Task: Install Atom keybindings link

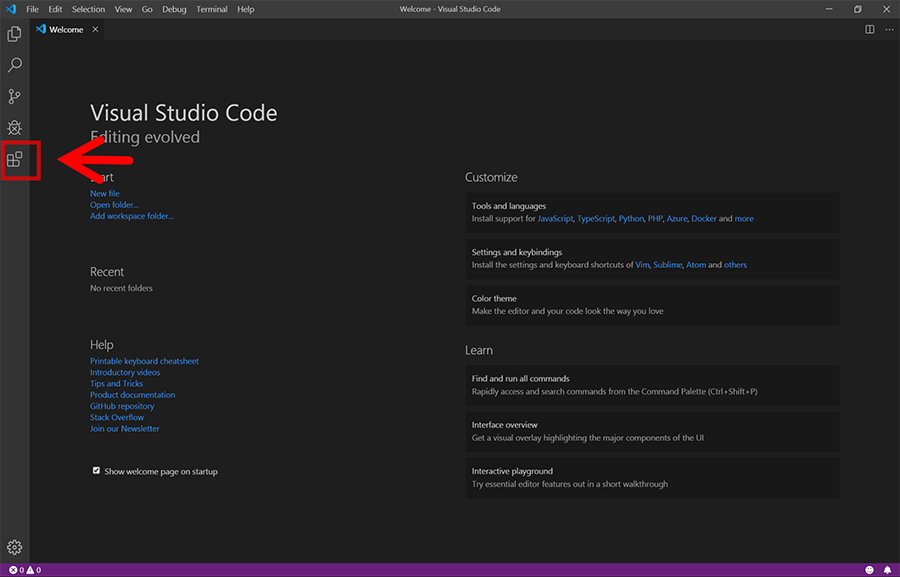Action: 696,265
